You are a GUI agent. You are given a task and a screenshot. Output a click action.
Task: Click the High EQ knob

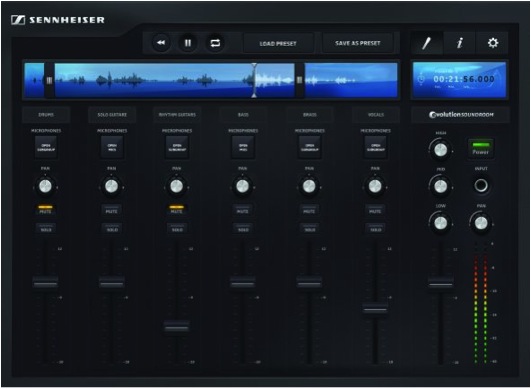441,150
